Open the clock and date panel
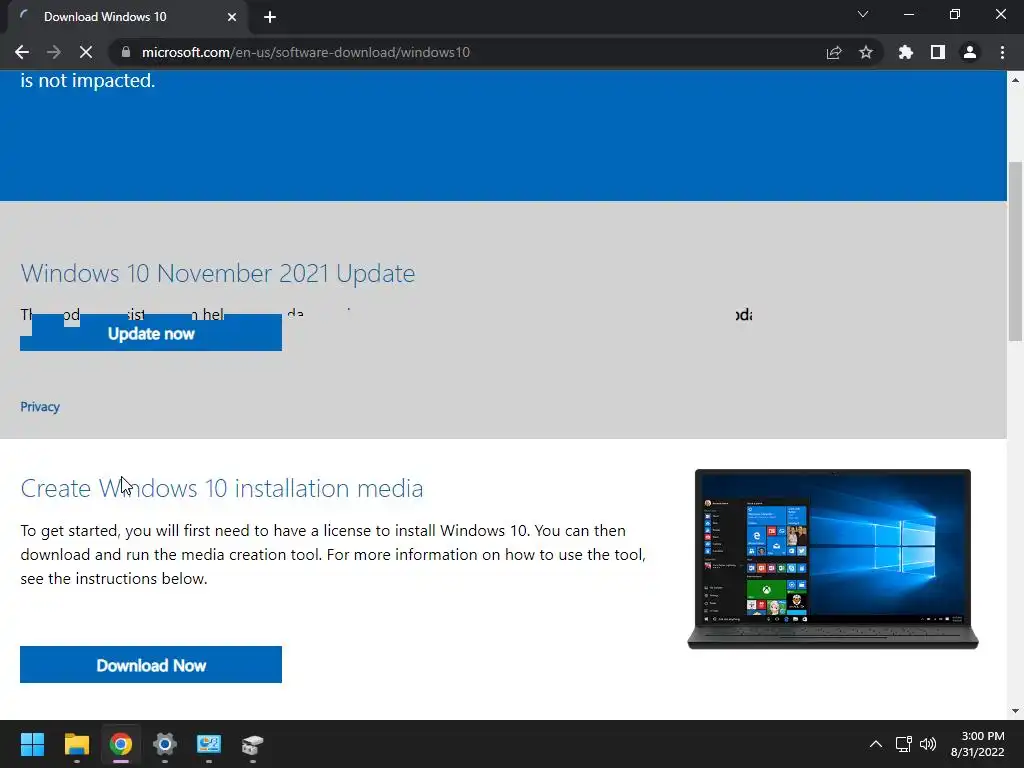The width and height of the screenshot is (1024, 768). click(x=978, y=744)
